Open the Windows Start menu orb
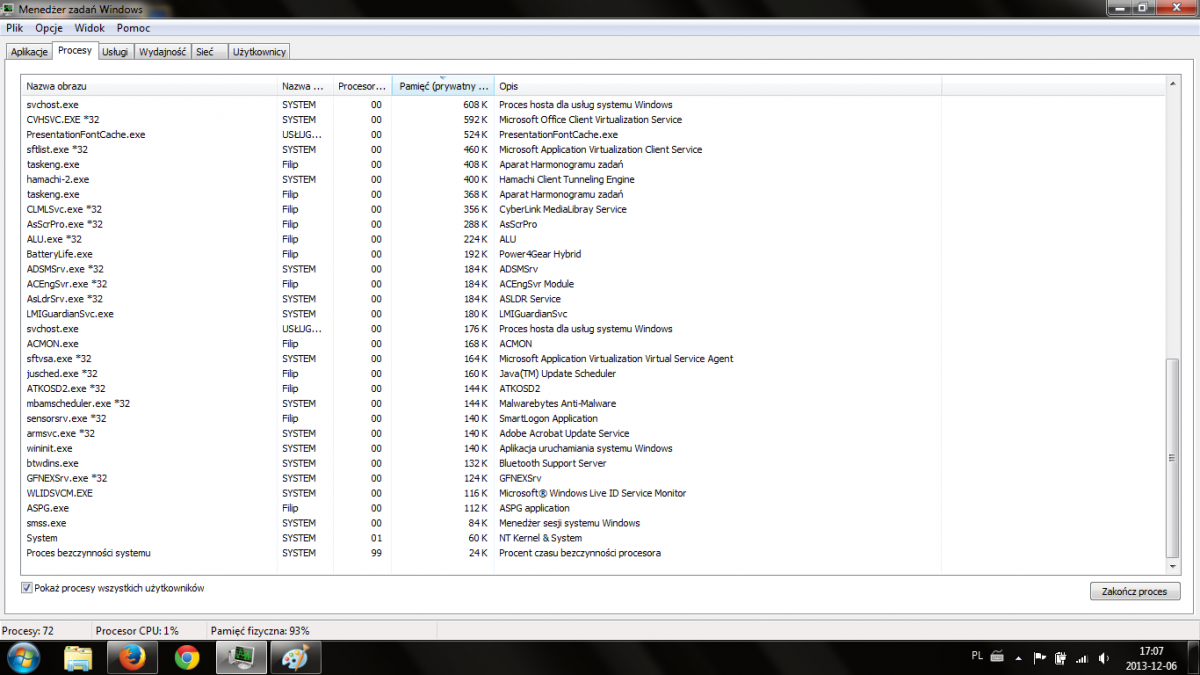Image resolution: width=1200 pixels, height=675 pixels. pyautogui.click(x=23, y=657)
